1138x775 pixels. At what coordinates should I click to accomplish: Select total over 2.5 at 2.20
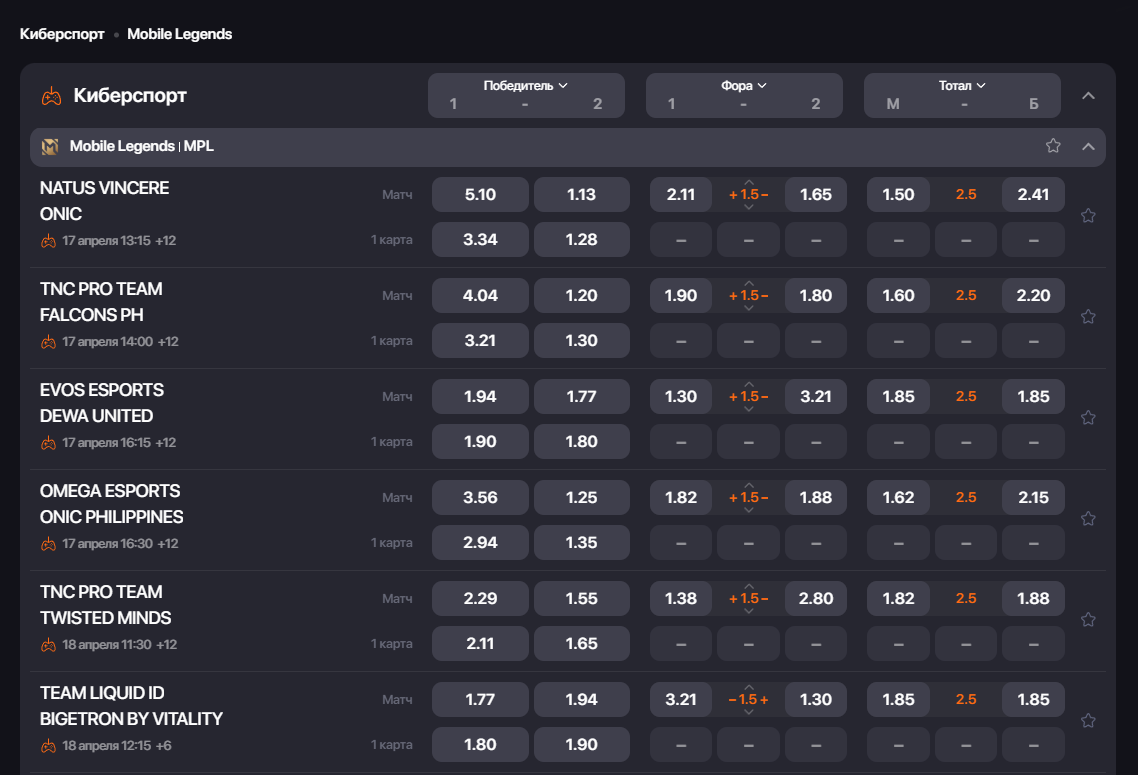click(1033, 295)
